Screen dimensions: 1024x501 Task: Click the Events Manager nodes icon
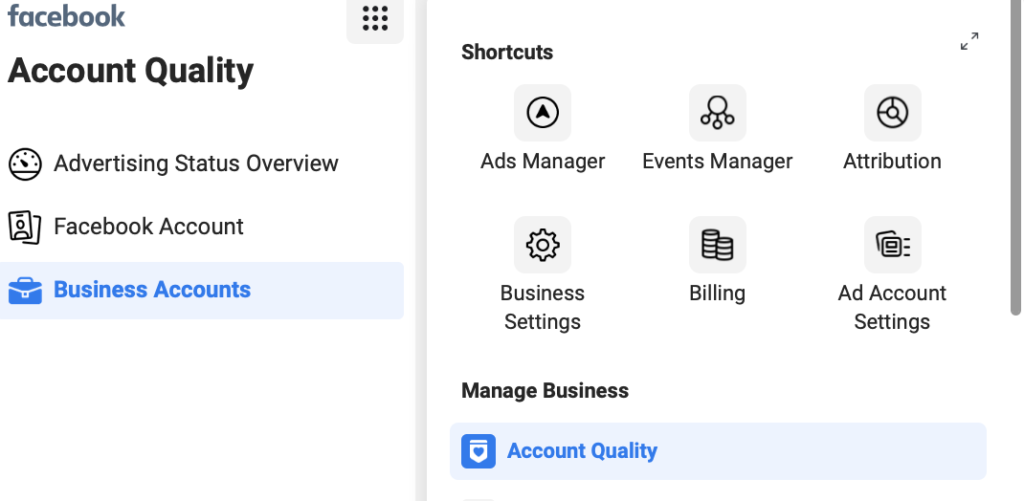pos(717,113)
